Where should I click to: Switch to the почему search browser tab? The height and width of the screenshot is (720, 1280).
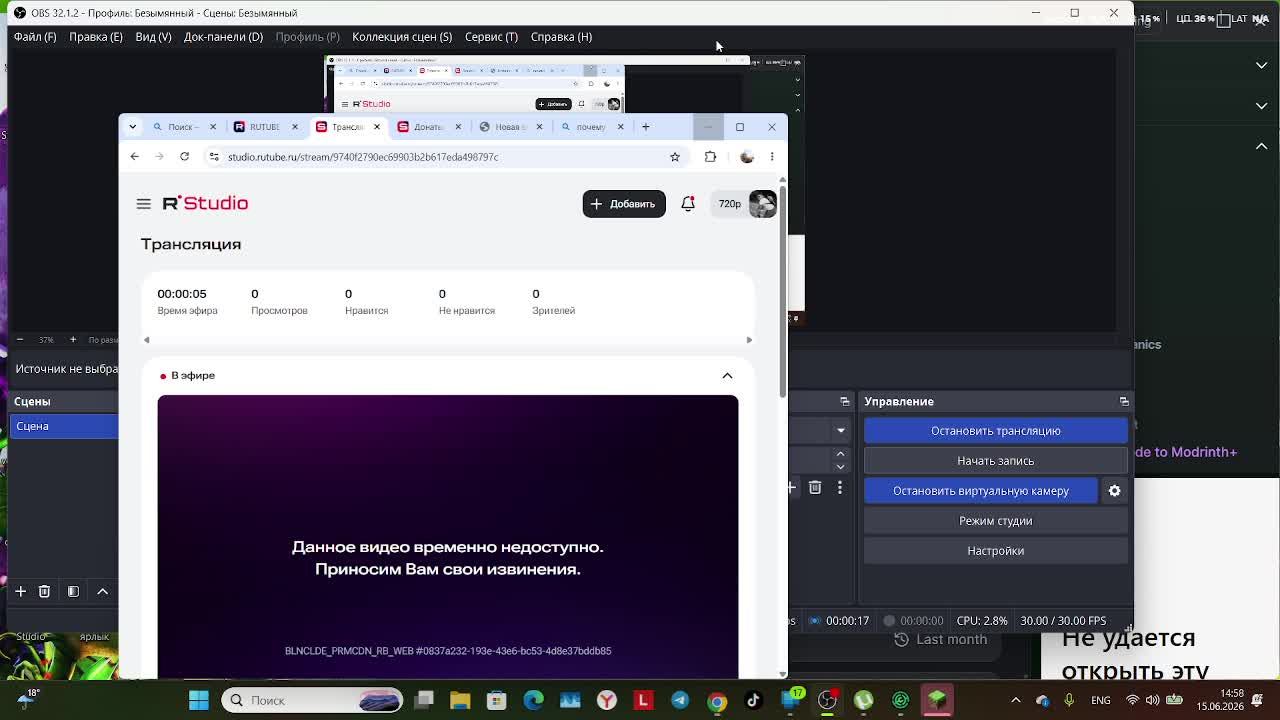point(592,127)
